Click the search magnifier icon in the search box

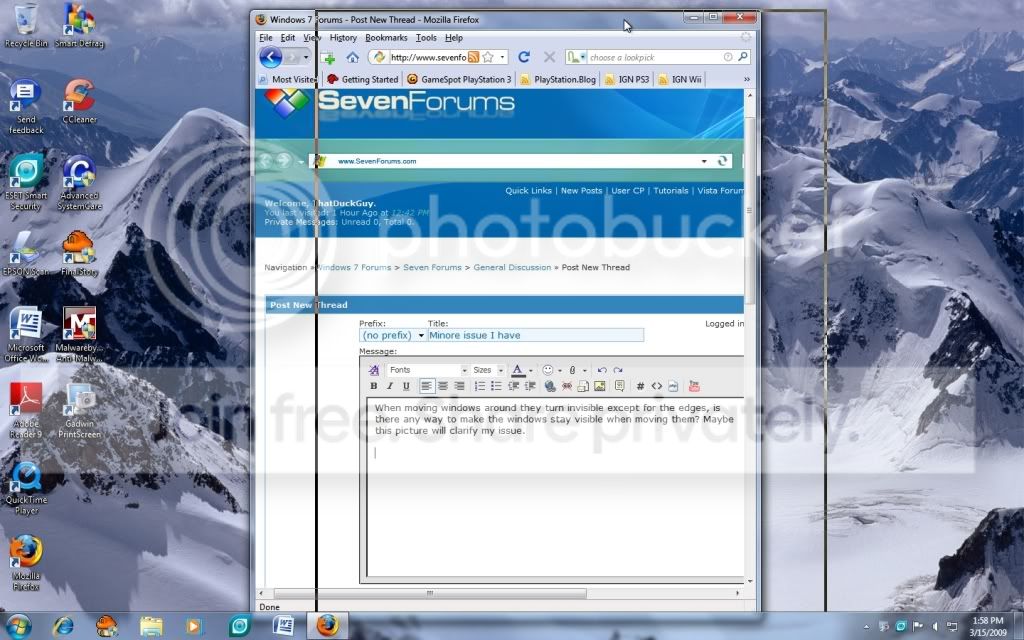tap(743, 57)
